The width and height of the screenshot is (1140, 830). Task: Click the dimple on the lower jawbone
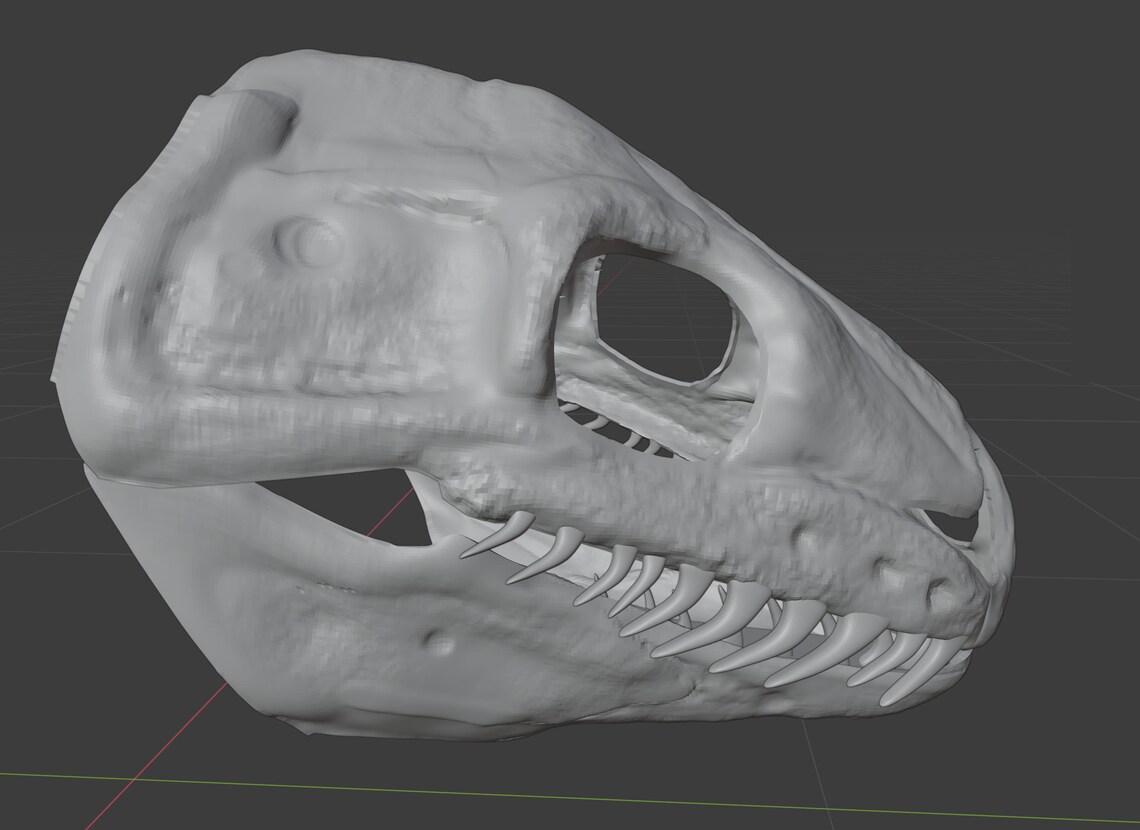pos(435,640)
